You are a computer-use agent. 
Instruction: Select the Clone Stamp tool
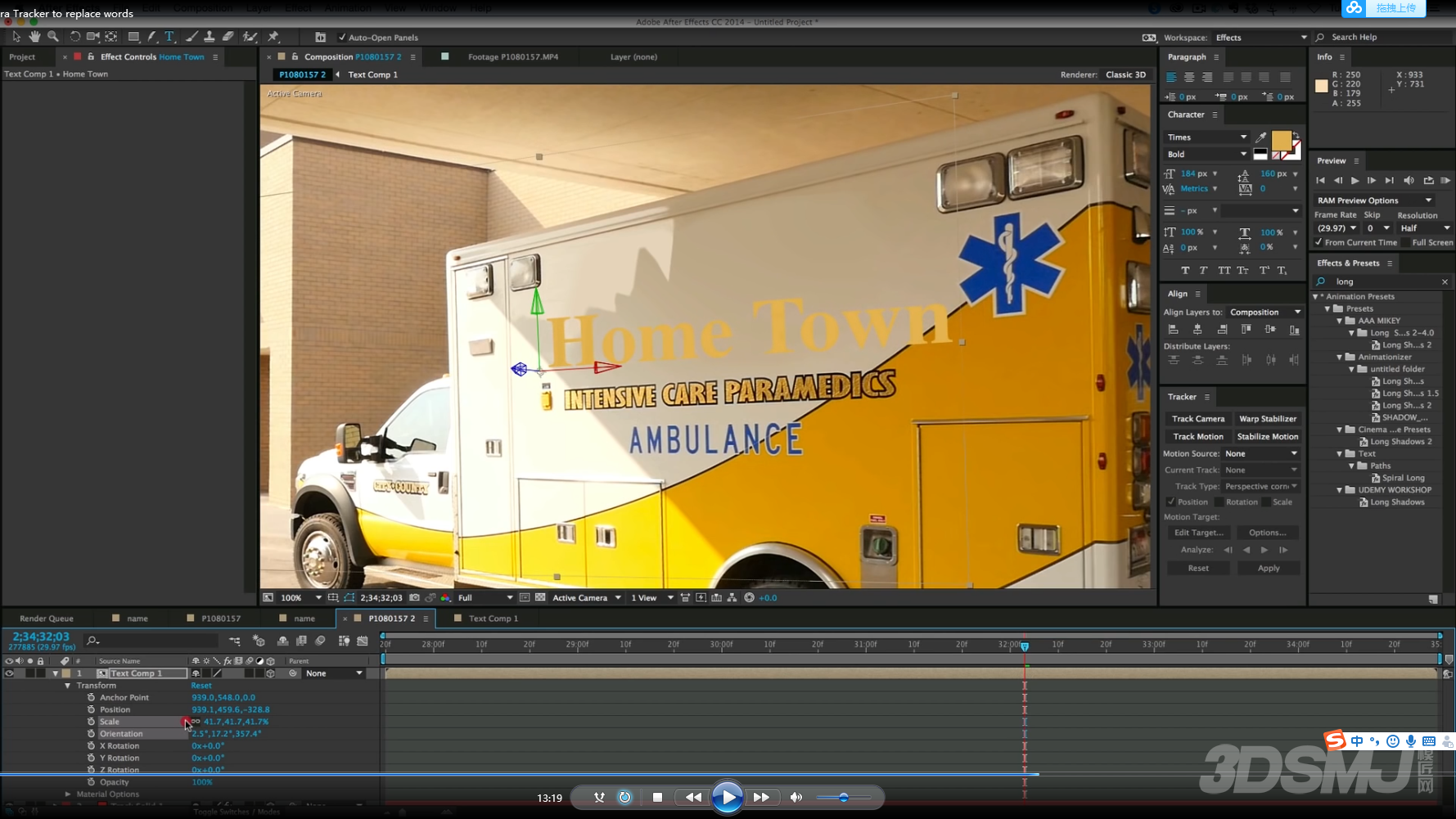click(210, 37)
